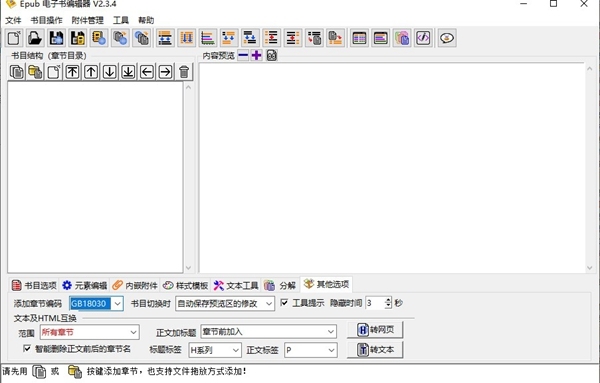600x383 pixels.
Task: Increase 隐藏时间 with the spinner up arrow
Action: [x=388, y=300]
